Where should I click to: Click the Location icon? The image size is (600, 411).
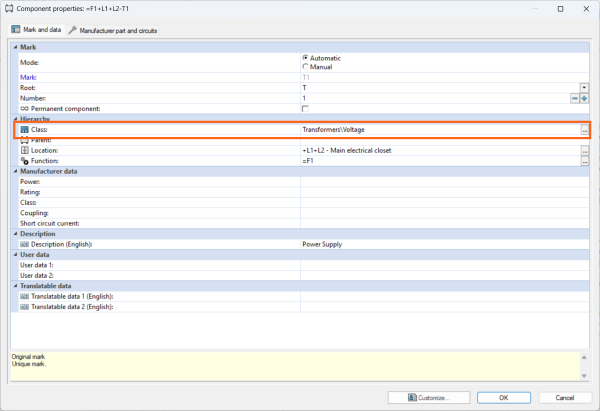(x=24, y=150)
